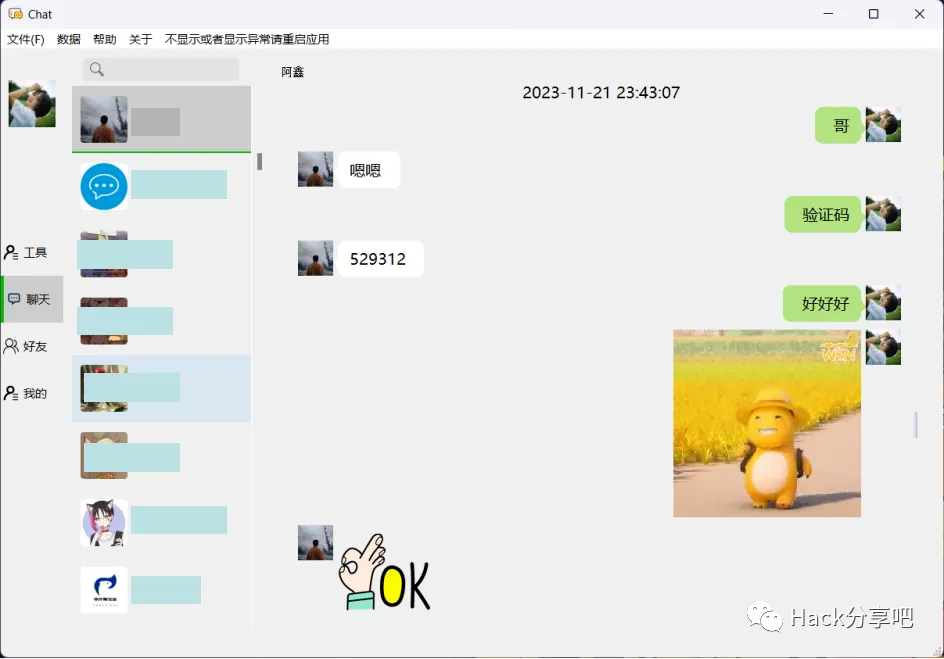This screenshot has width=944, height=659.
Task: Click sender avatar beside 529312 message
Action: (315, 258)
